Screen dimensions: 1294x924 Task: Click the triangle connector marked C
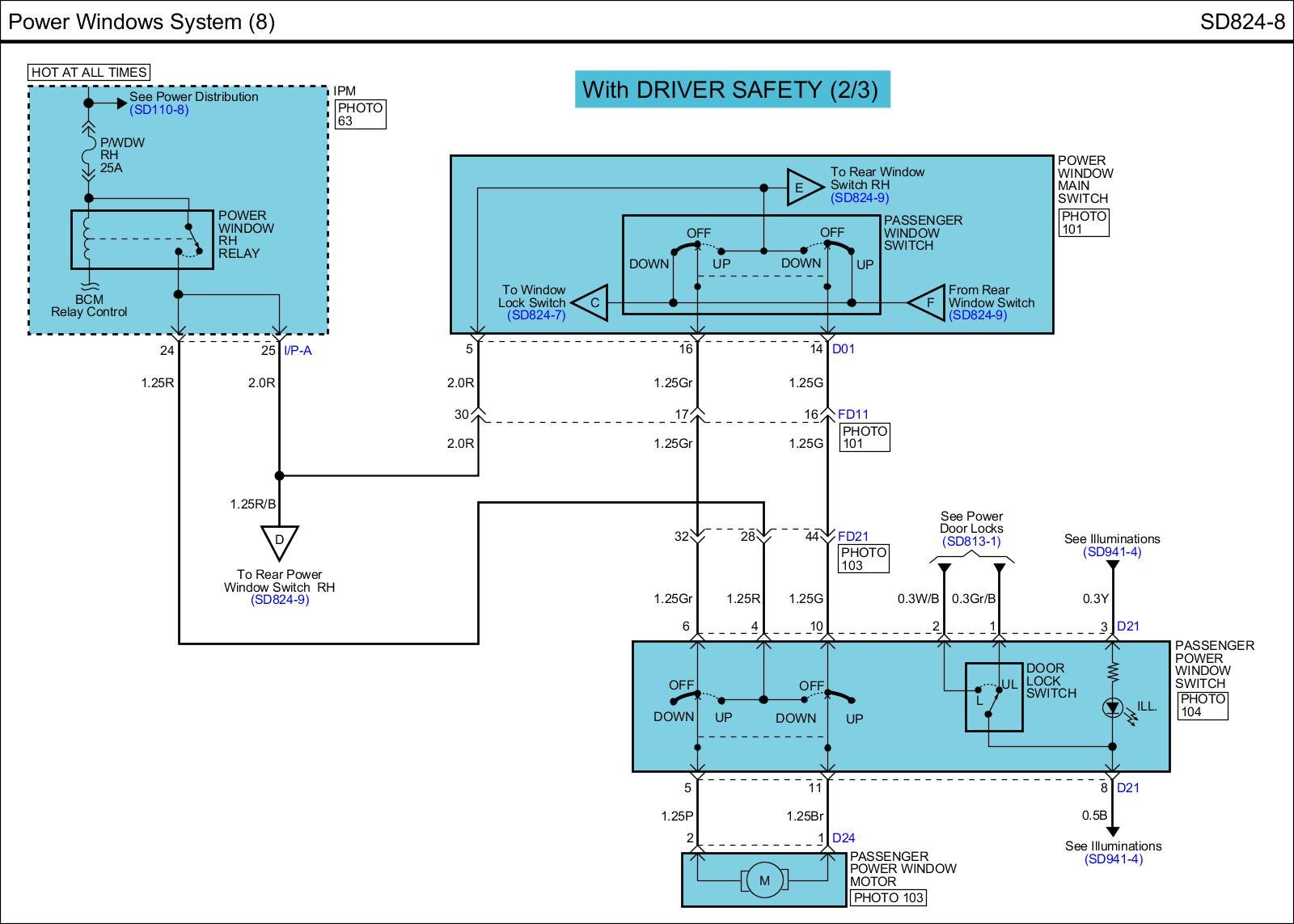pos(592,303)
